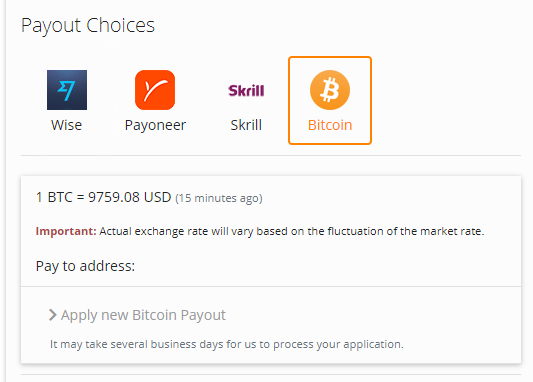
Task: Click the 15 minutes ago timestamp
Action: (219, 198)
